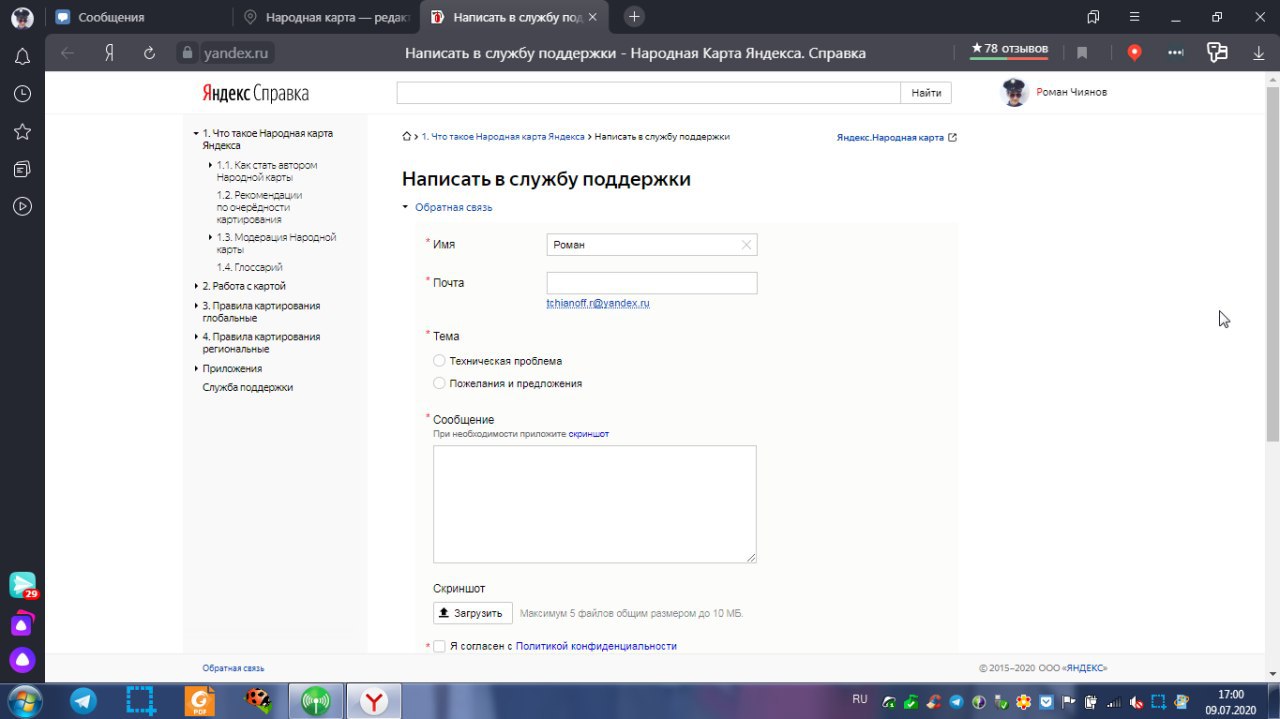1280x719 pixels.
Task: Open the bookmarks manager icon in title bar
Action: tap(1093, 17)
